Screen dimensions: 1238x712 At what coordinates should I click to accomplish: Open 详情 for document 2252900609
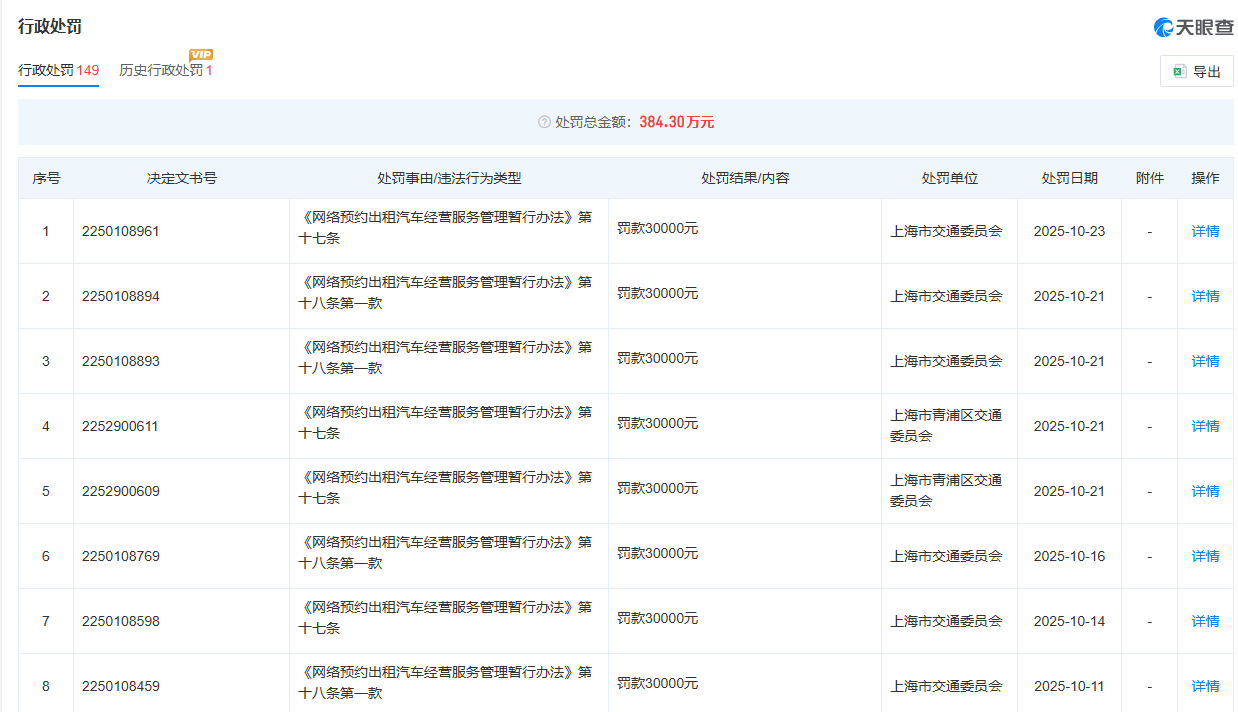(1205, 491)
